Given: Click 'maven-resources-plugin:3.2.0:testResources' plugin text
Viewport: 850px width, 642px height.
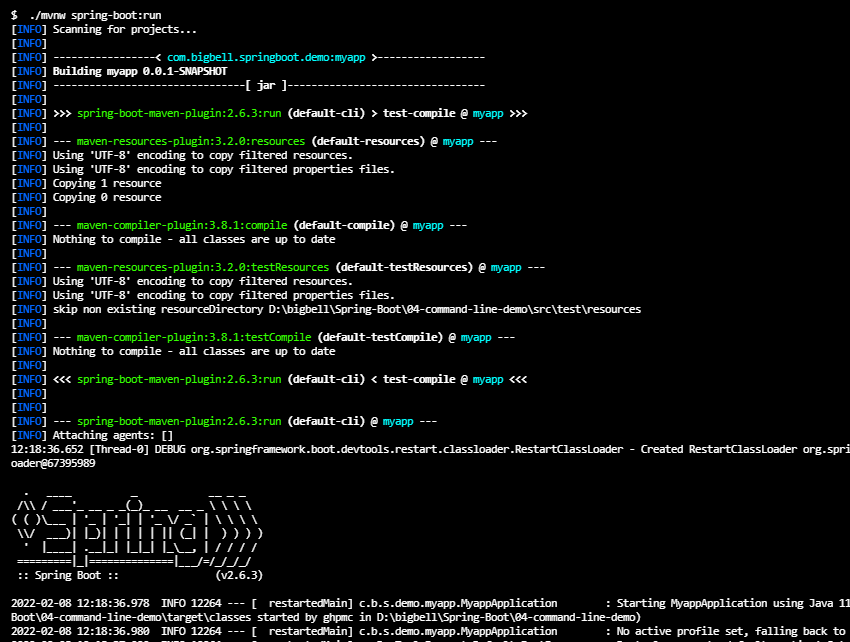Looking at the screenshot, I should point(203,267).
